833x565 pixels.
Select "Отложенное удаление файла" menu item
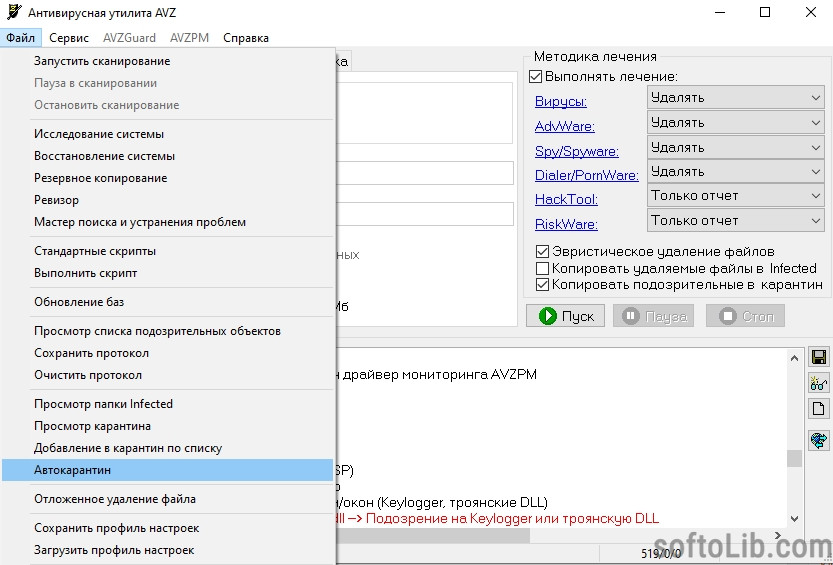(167, 499)
